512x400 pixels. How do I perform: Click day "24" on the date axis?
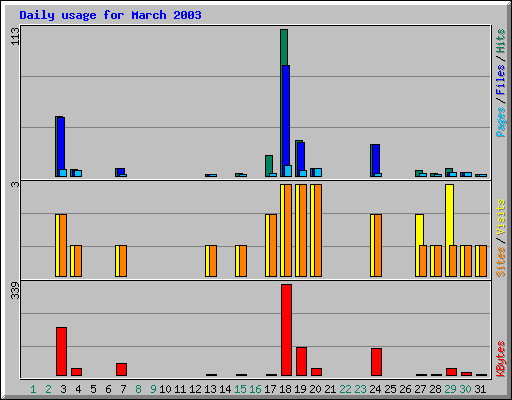[375, 389]
